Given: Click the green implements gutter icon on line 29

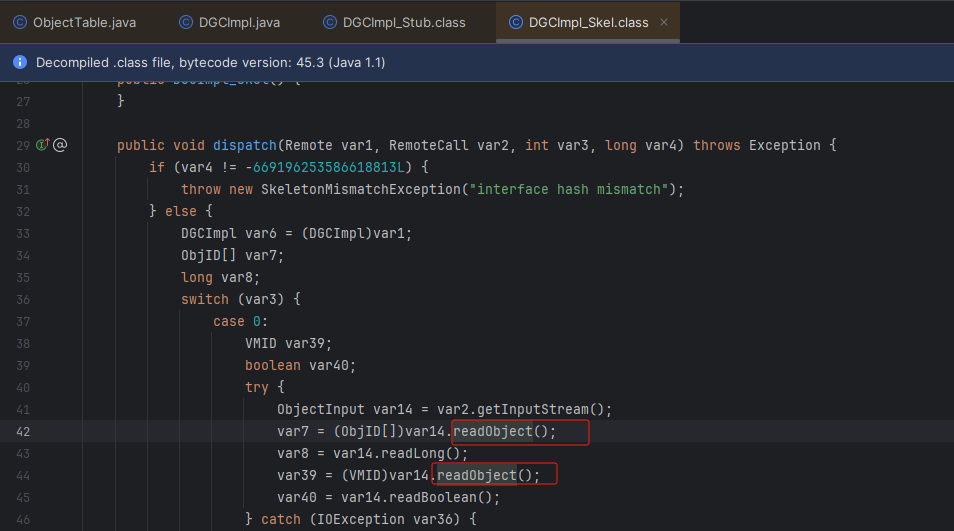Looking at the screenshot, I should coord(42,145).
